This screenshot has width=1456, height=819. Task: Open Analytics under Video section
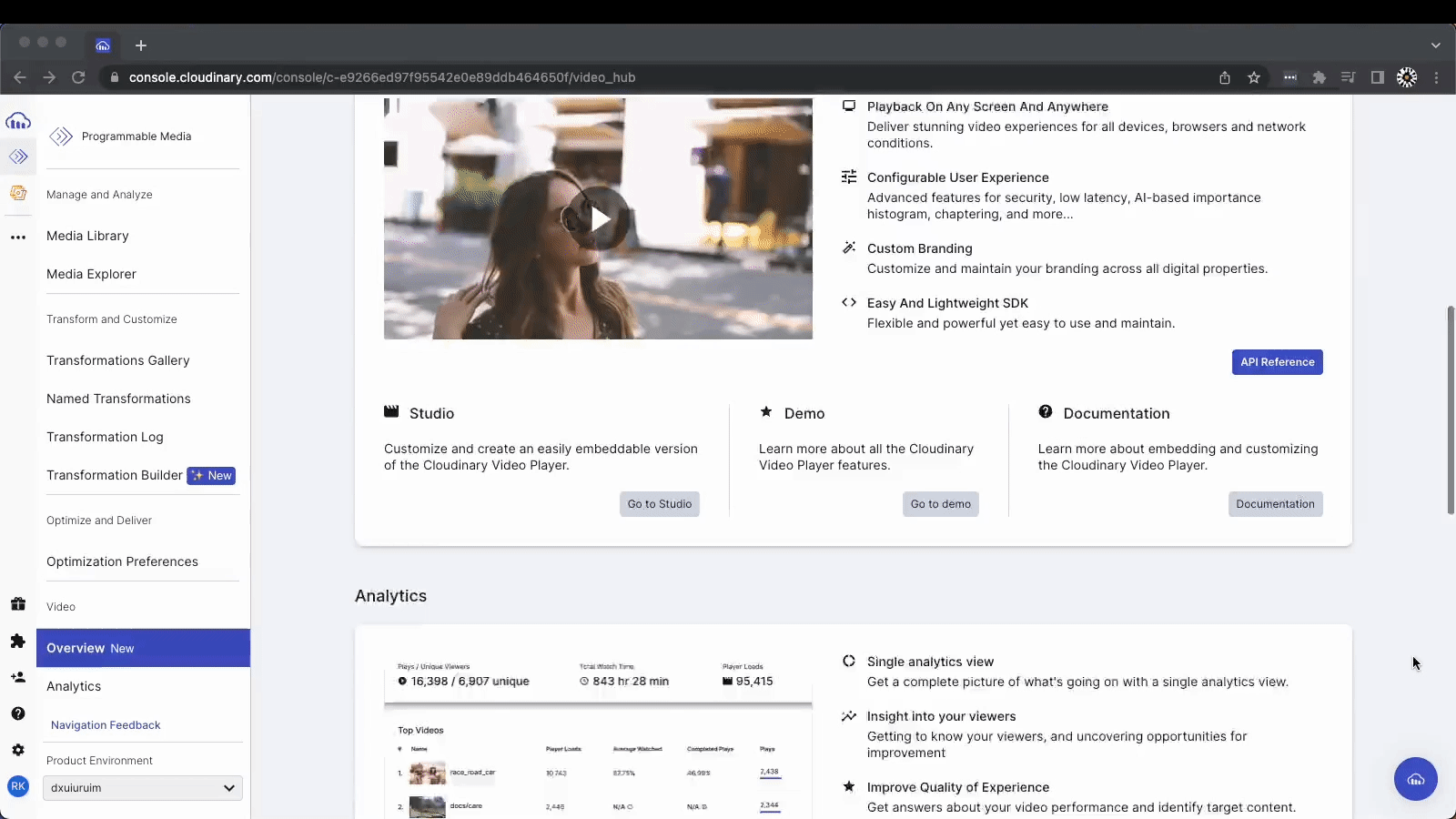pyautogui.click(x=74, y=686)
